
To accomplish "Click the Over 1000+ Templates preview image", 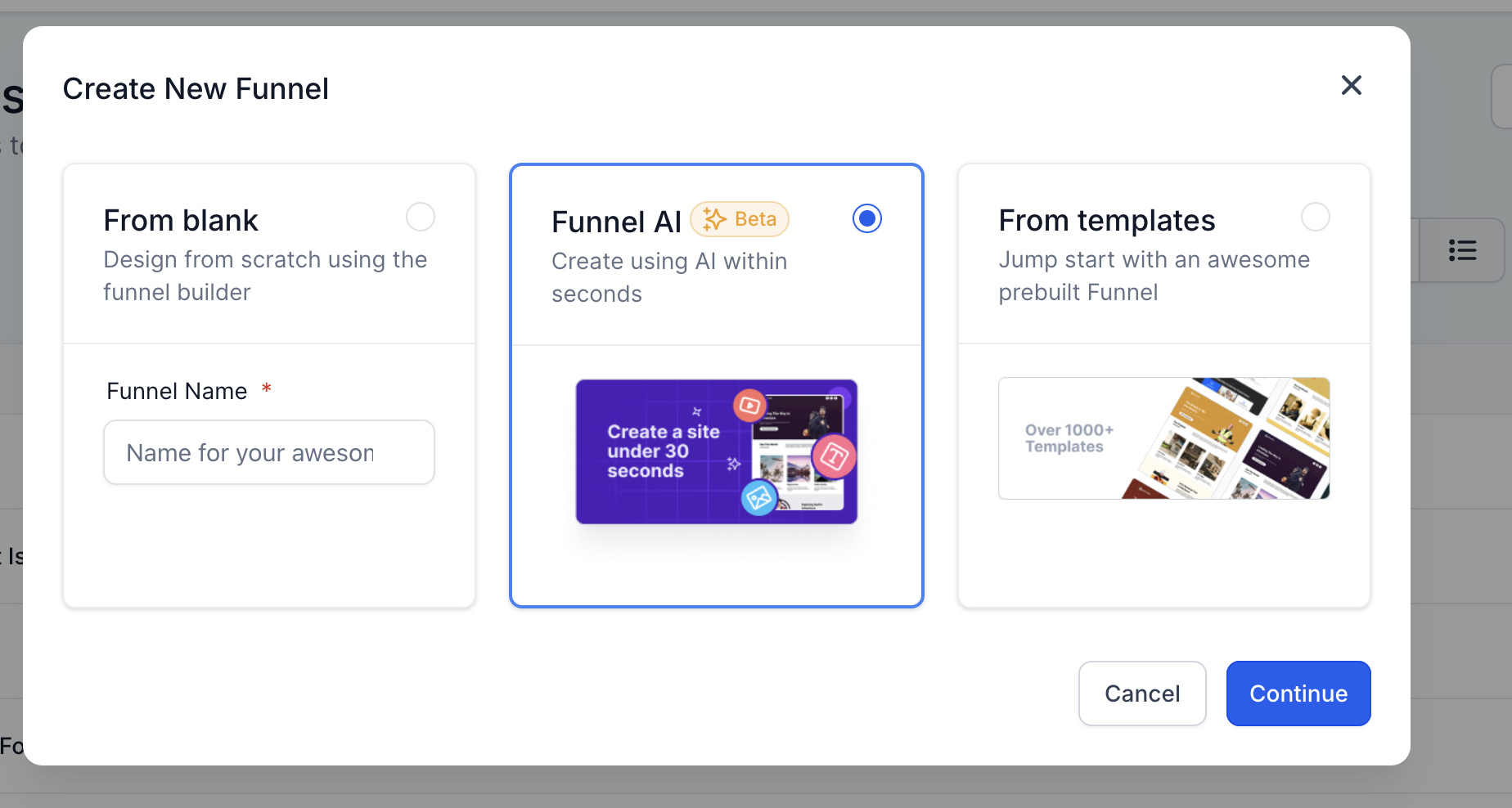I will tap(1163, 438).
